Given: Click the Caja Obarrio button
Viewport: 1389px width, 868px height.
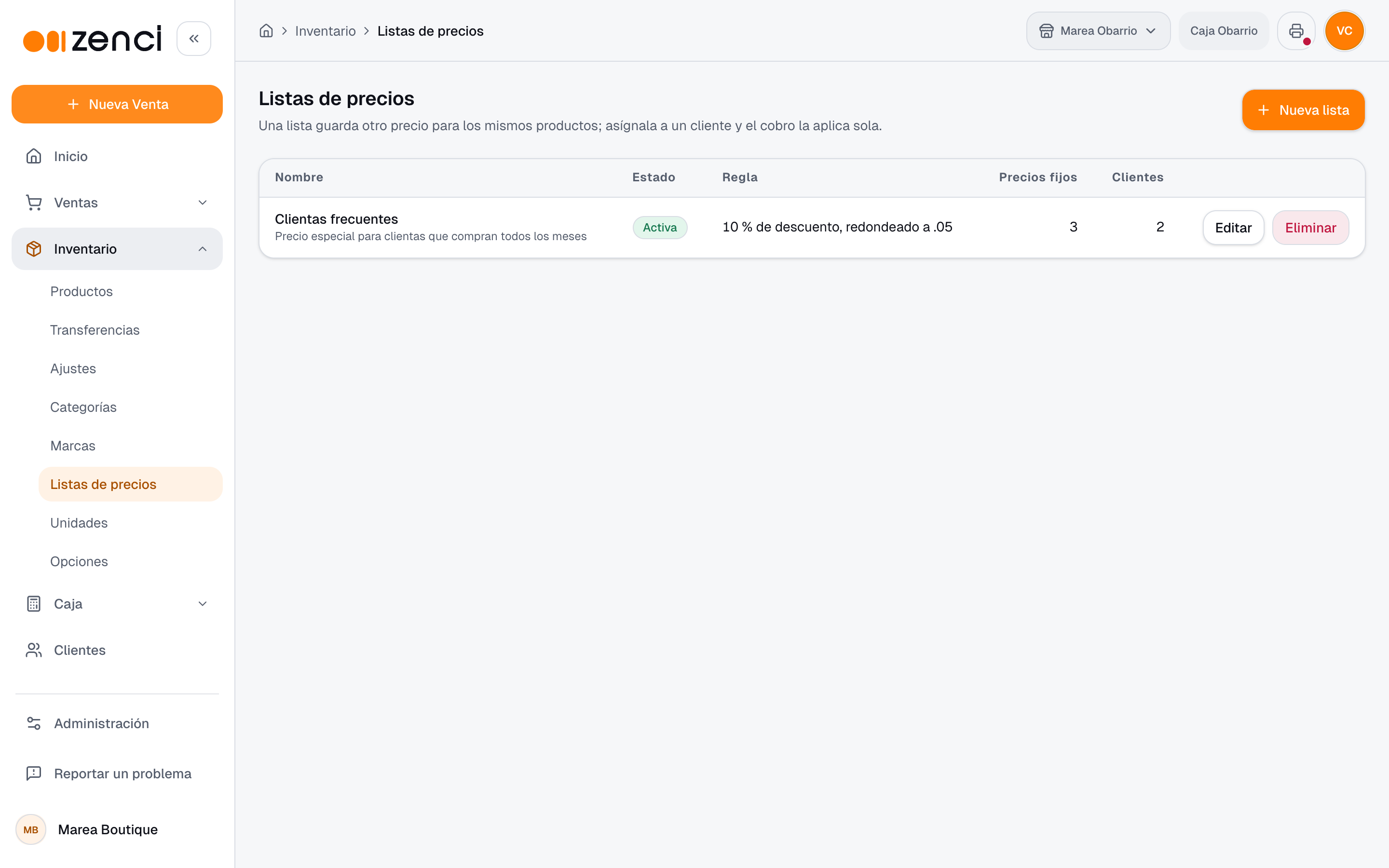Looking at the screenshot, I should (1223, 31).
